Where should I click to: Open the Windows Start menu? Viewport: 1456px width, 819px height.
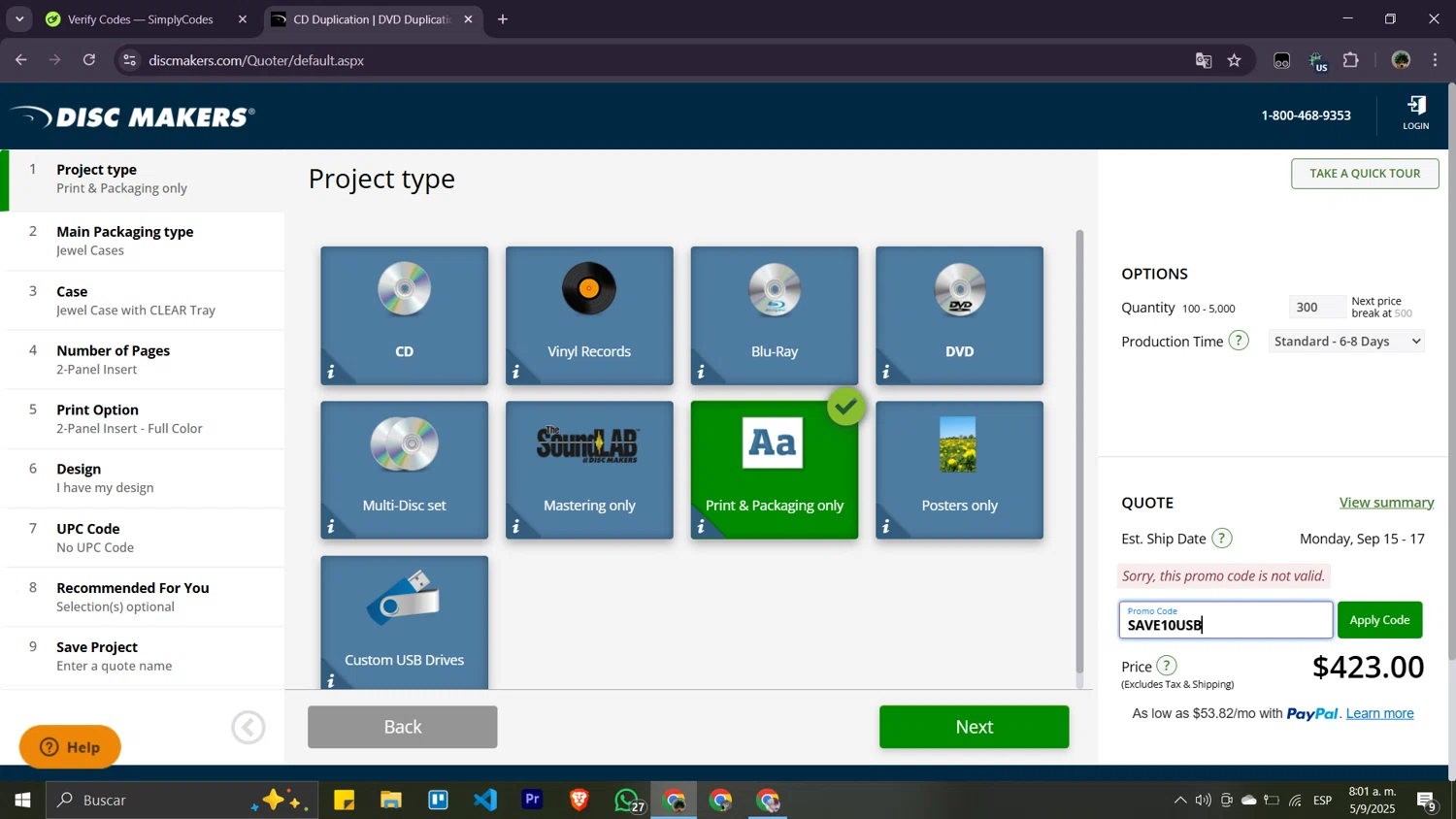pyautogui.click(x=22, y=801)
